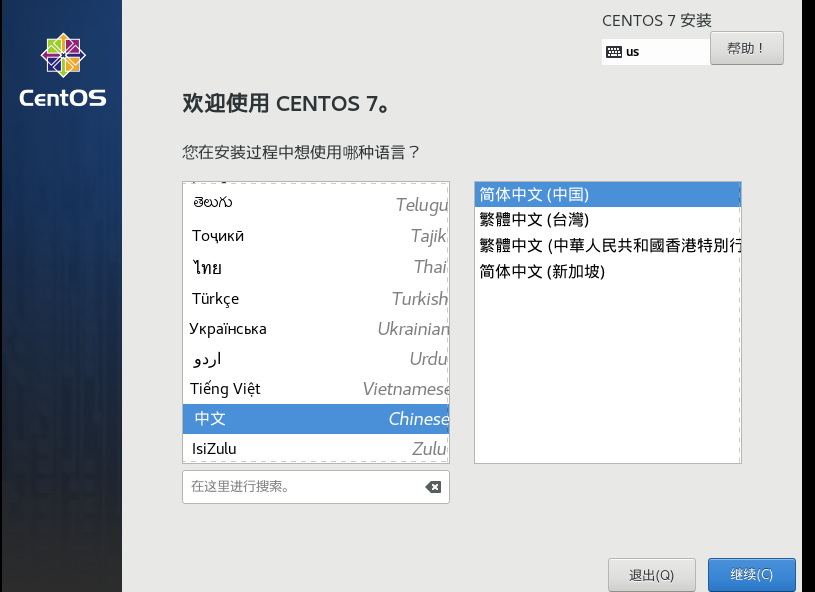Choose 简体中文 (中国) locale
The width and height of the screenshot is (815, 592).
coord(608,194)
